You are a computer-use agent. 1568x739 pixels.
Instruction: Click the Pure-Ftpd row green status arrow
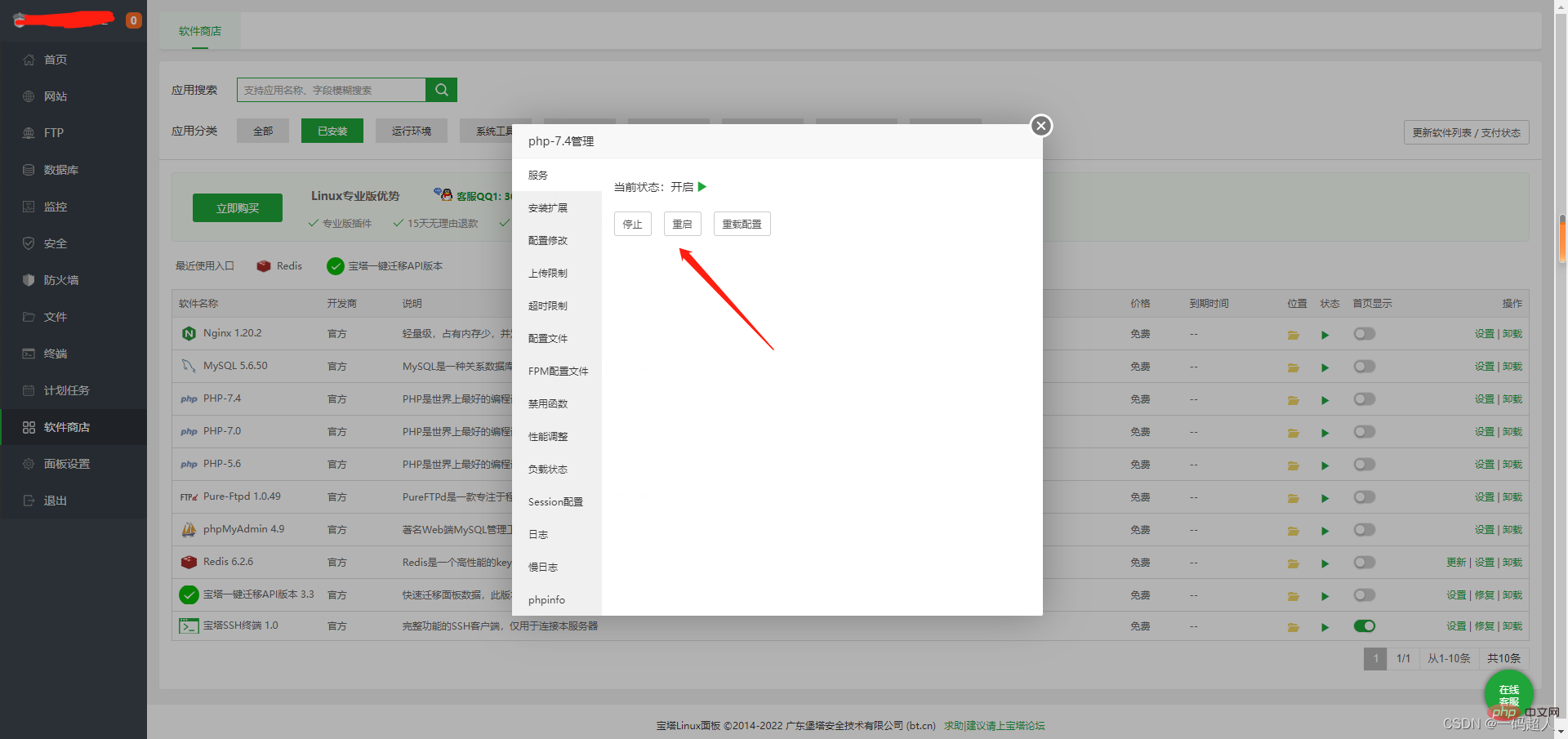pyautogui.click(x=1325, y=498)
